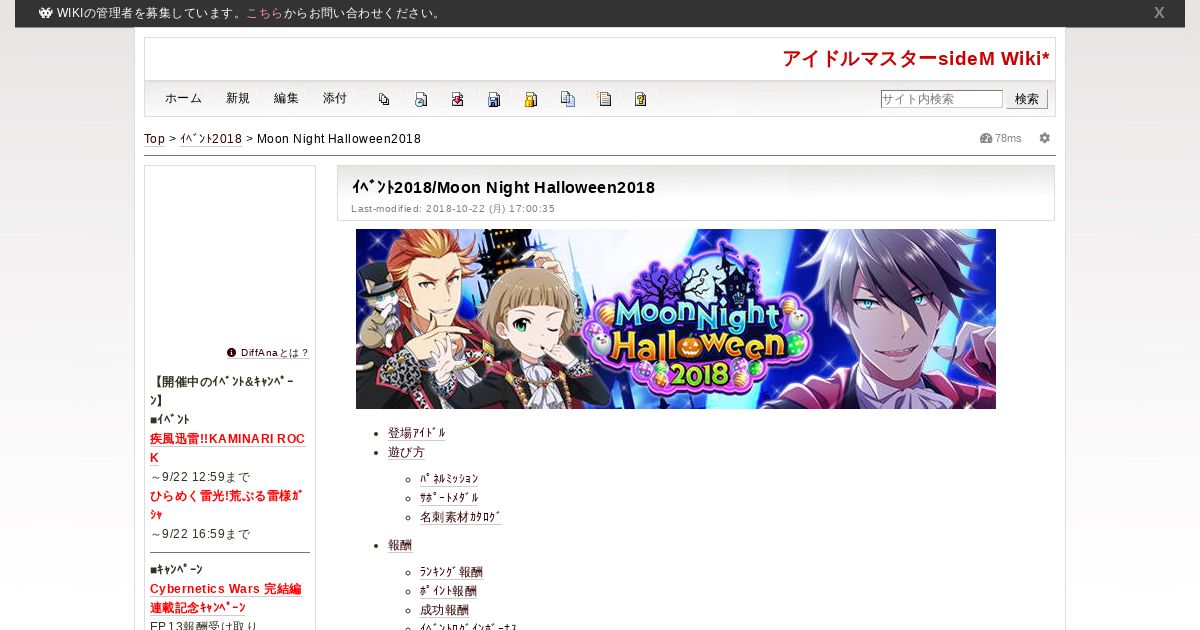Click the 検索 search button

click(1027, 99)
